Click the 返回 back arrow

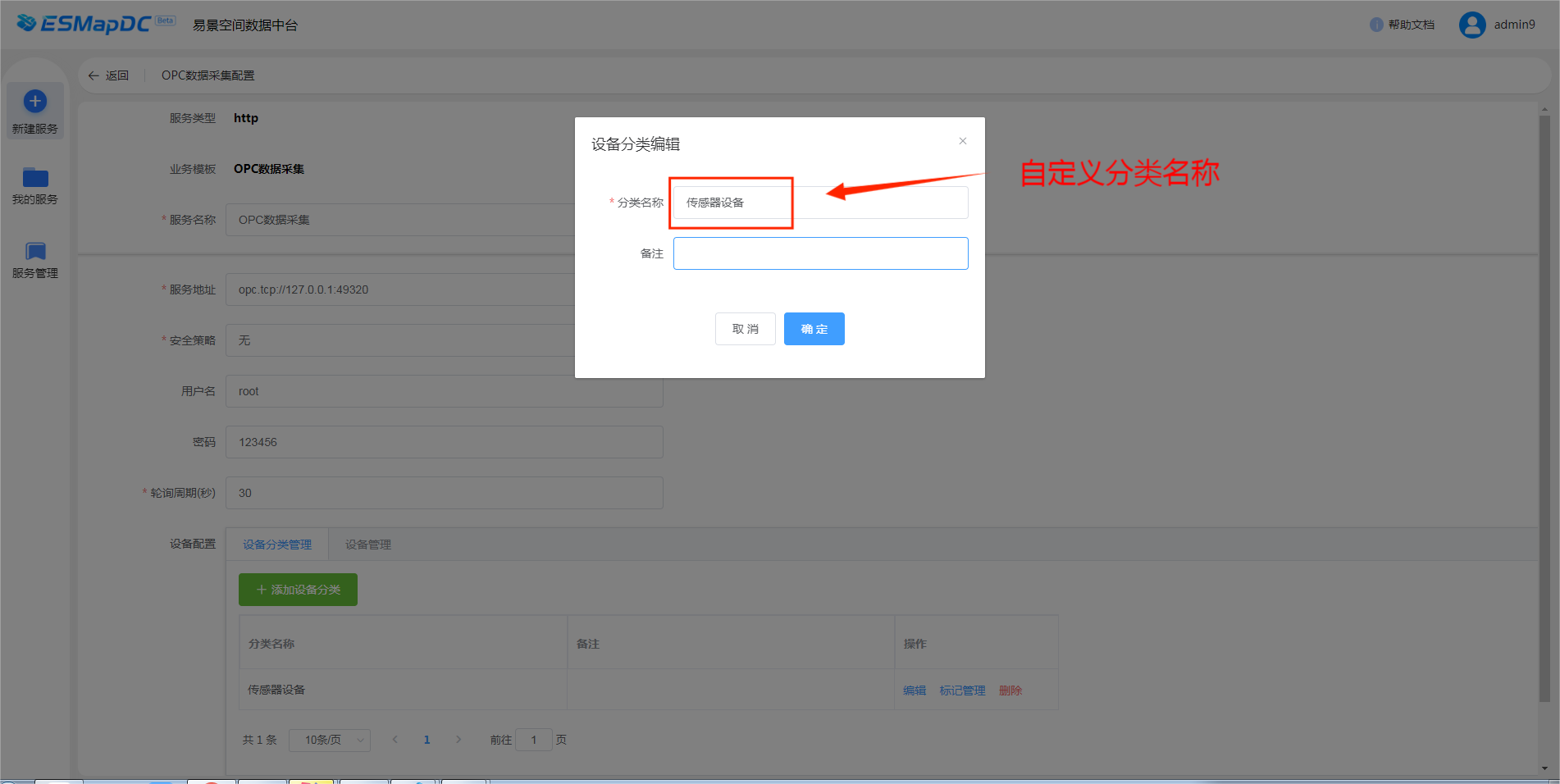tap(94, 75)
